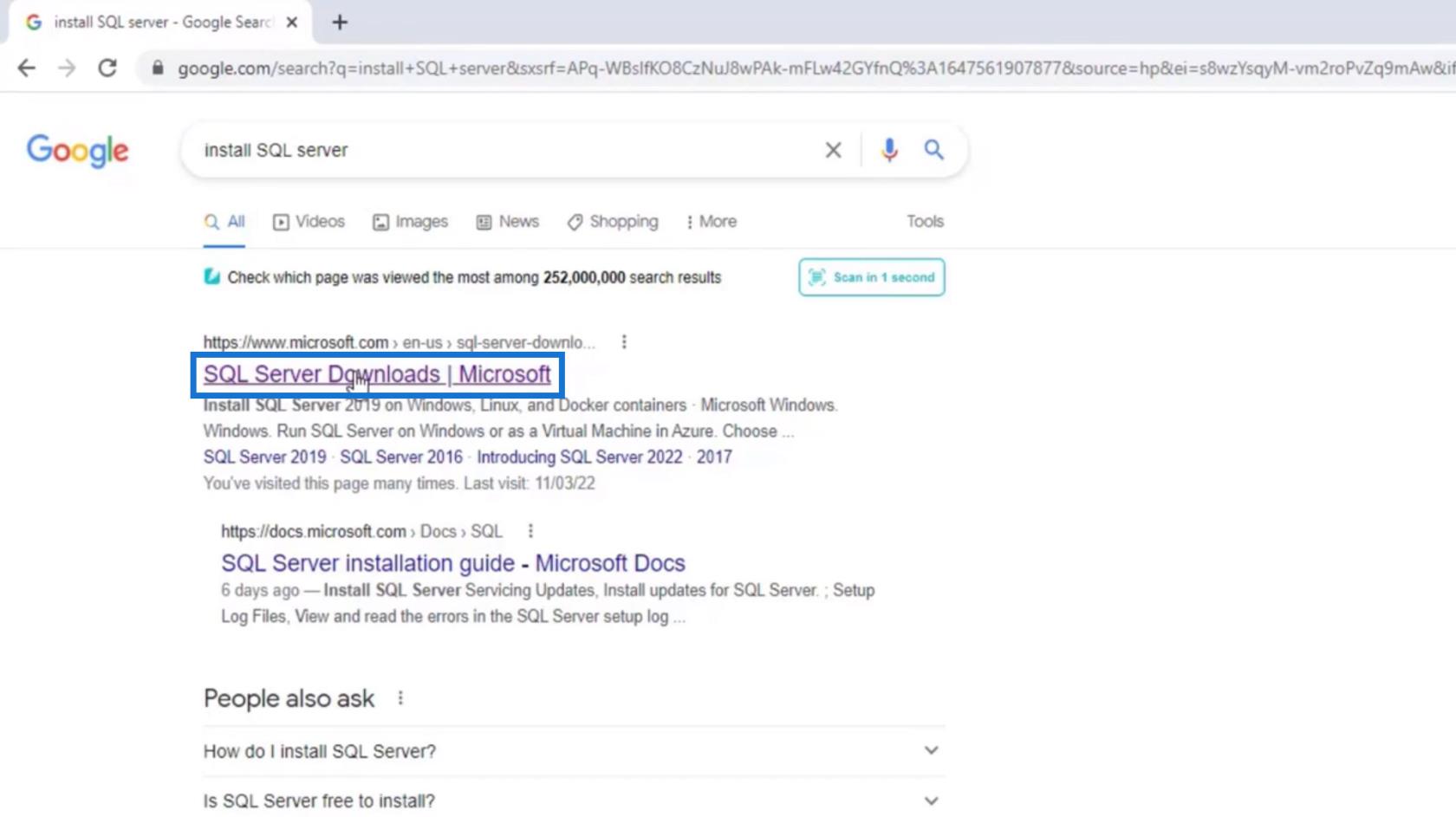Click the 'People also ask' heading
The image size is (1456, 817).
coord(289,698)
